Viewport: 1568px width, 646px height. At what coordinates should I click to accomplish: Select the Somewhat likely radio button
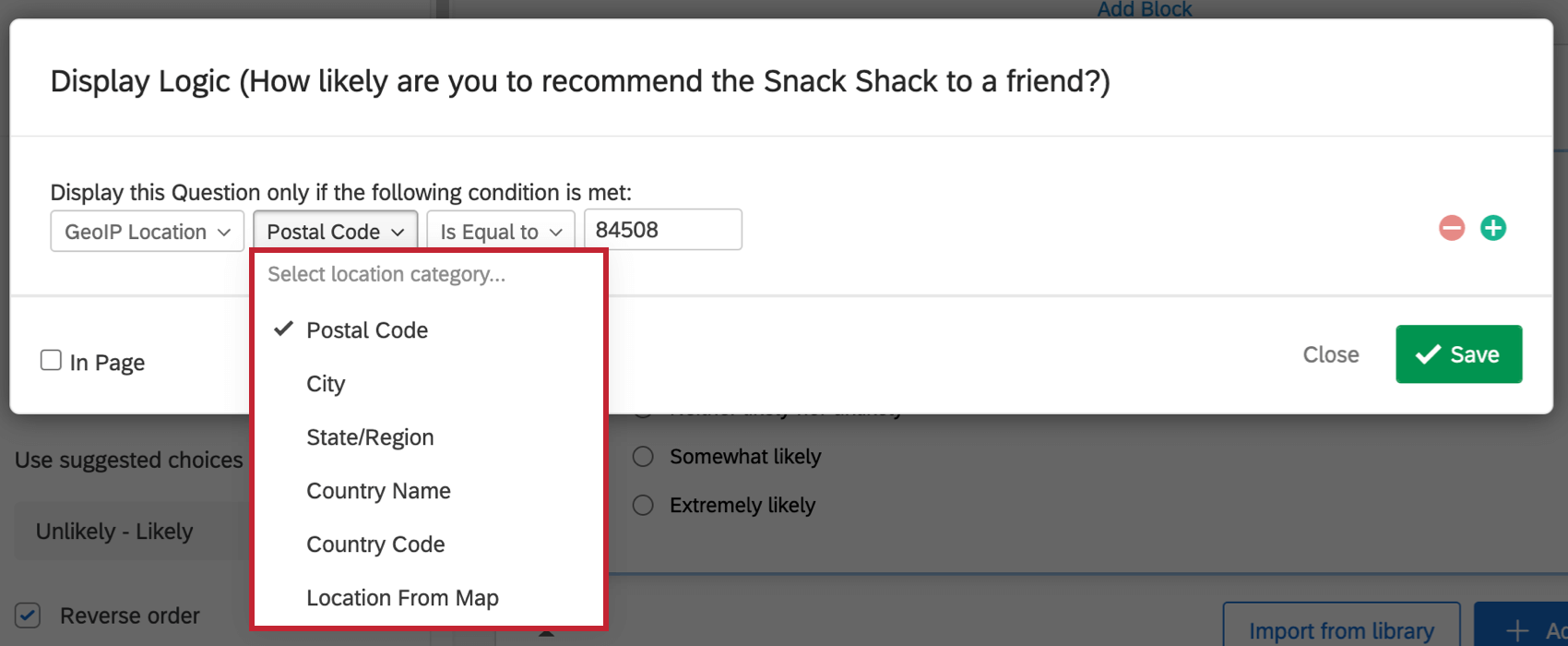(x=642, y=456)
